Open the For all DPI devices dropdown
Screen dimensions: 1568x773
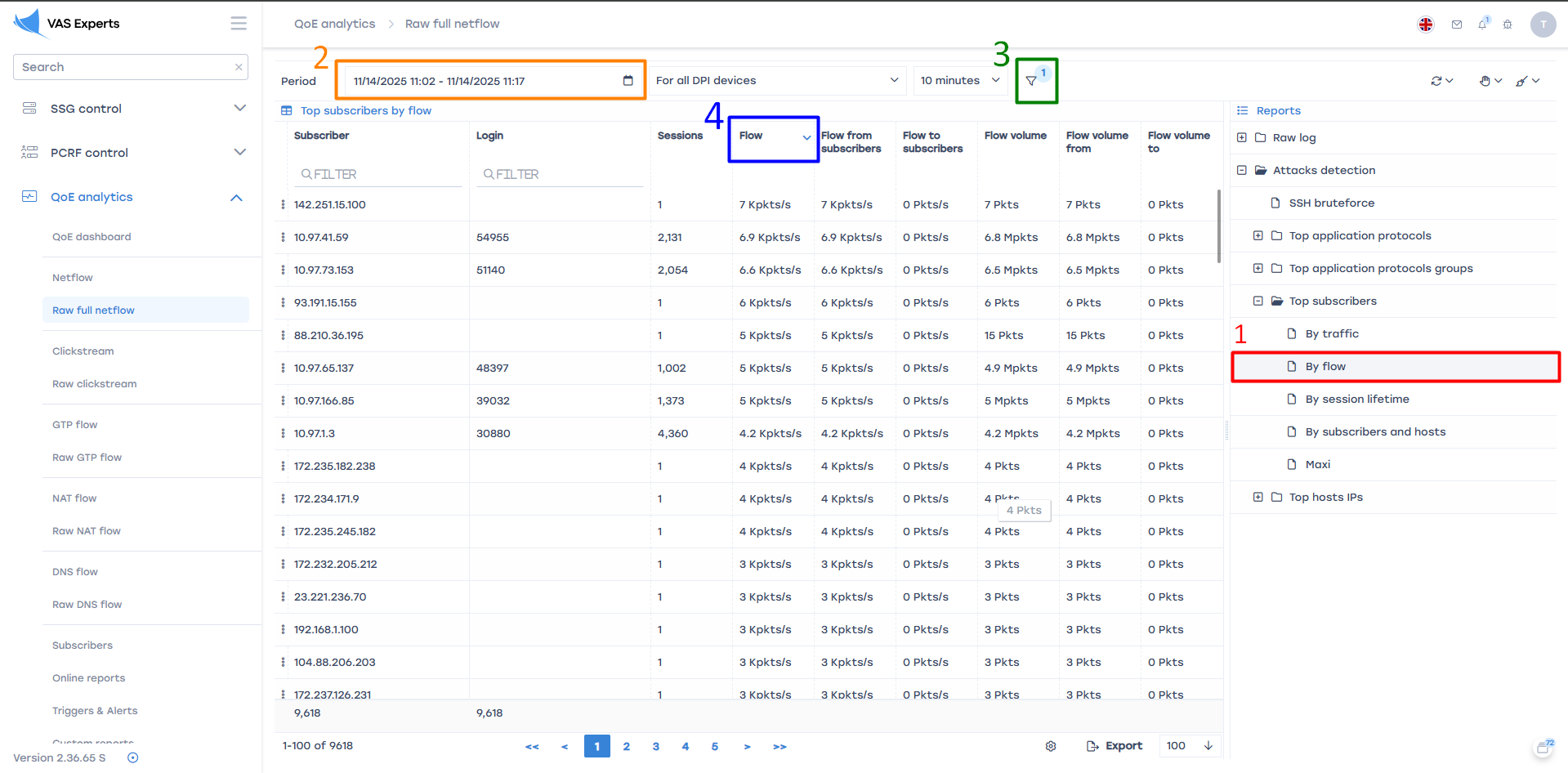(x=777, y=81)
